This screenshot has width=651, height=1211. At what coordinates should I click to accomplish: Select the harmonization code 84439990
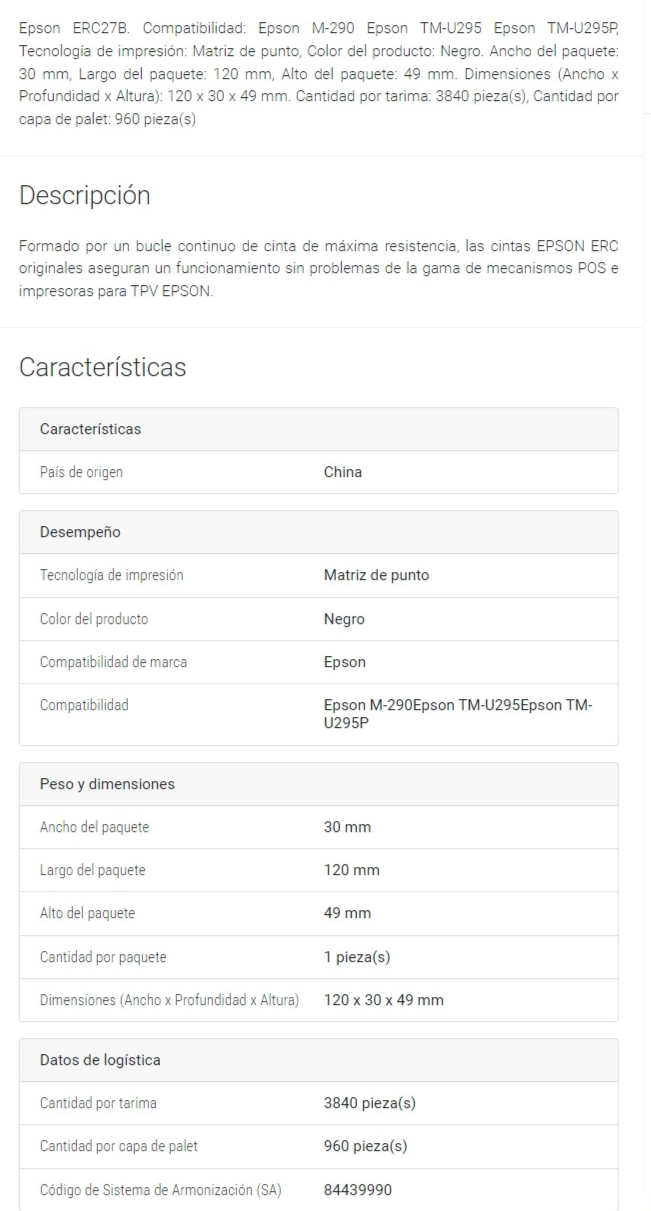click(x=359, y=1189)
